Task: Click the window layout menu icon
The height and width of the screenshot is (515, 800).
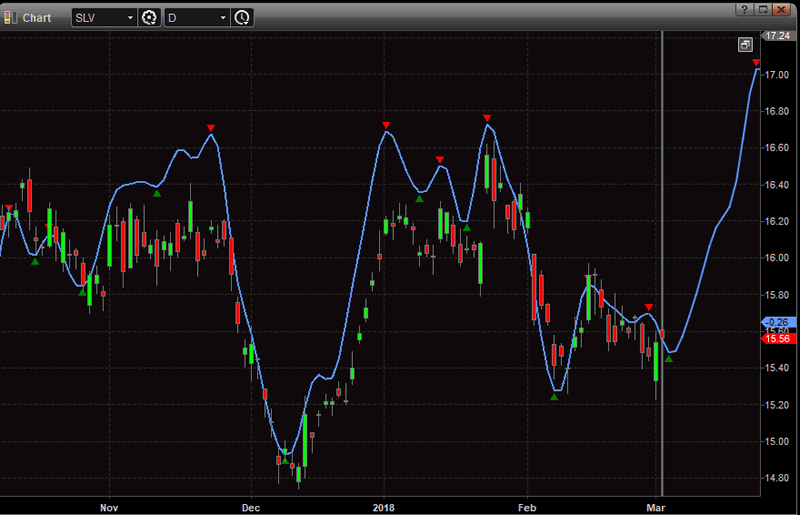Action: click(x=763, y=9)
